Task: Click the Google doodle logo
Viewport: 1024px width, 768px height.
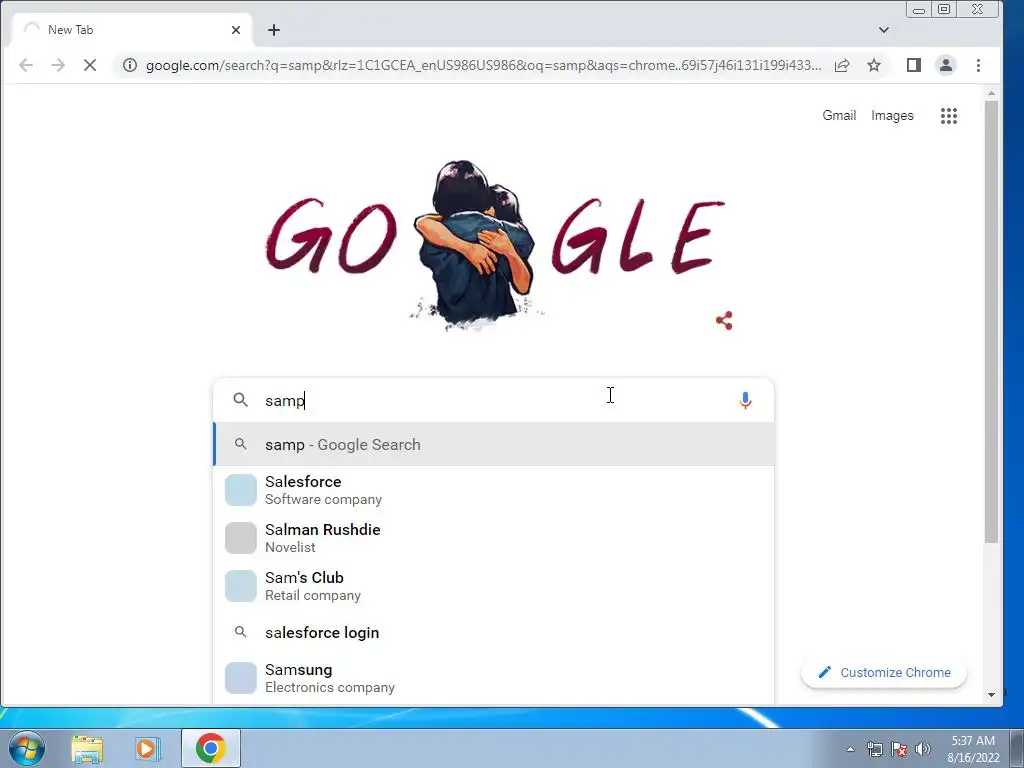Action: tap(495, 245)
